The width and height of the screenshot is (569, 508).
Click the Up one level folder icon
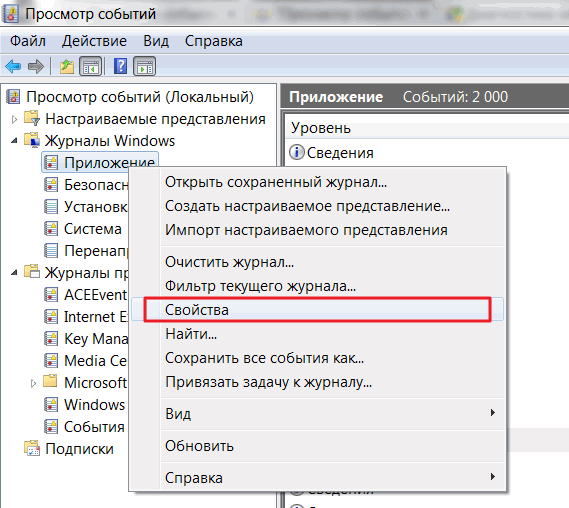pos(67,66)
